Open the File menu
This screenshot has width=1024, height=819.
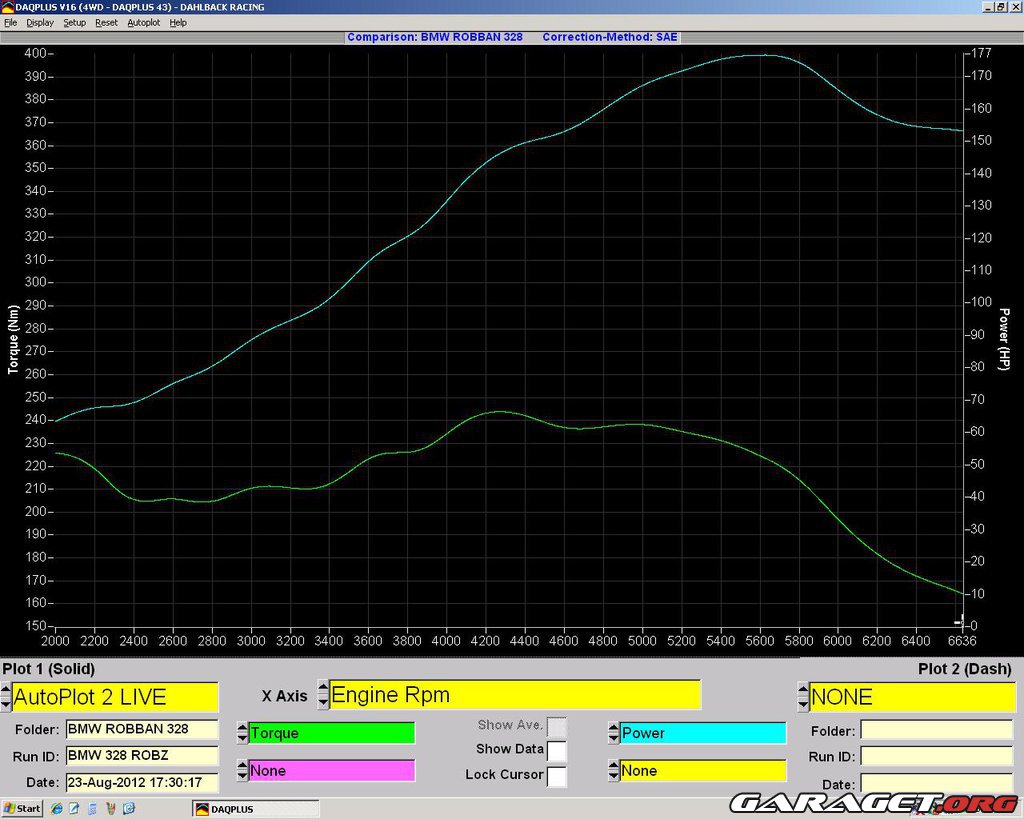click(x=10, y=22)
